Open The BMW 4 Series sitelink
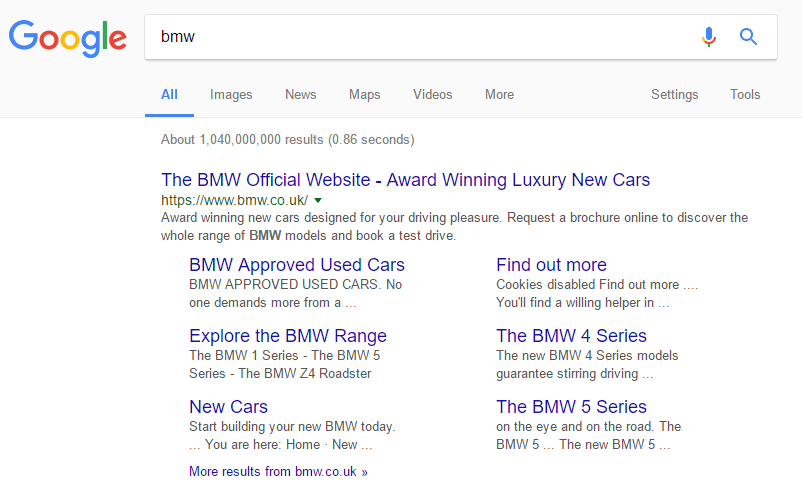802x500 pixels. click(571, 336)
